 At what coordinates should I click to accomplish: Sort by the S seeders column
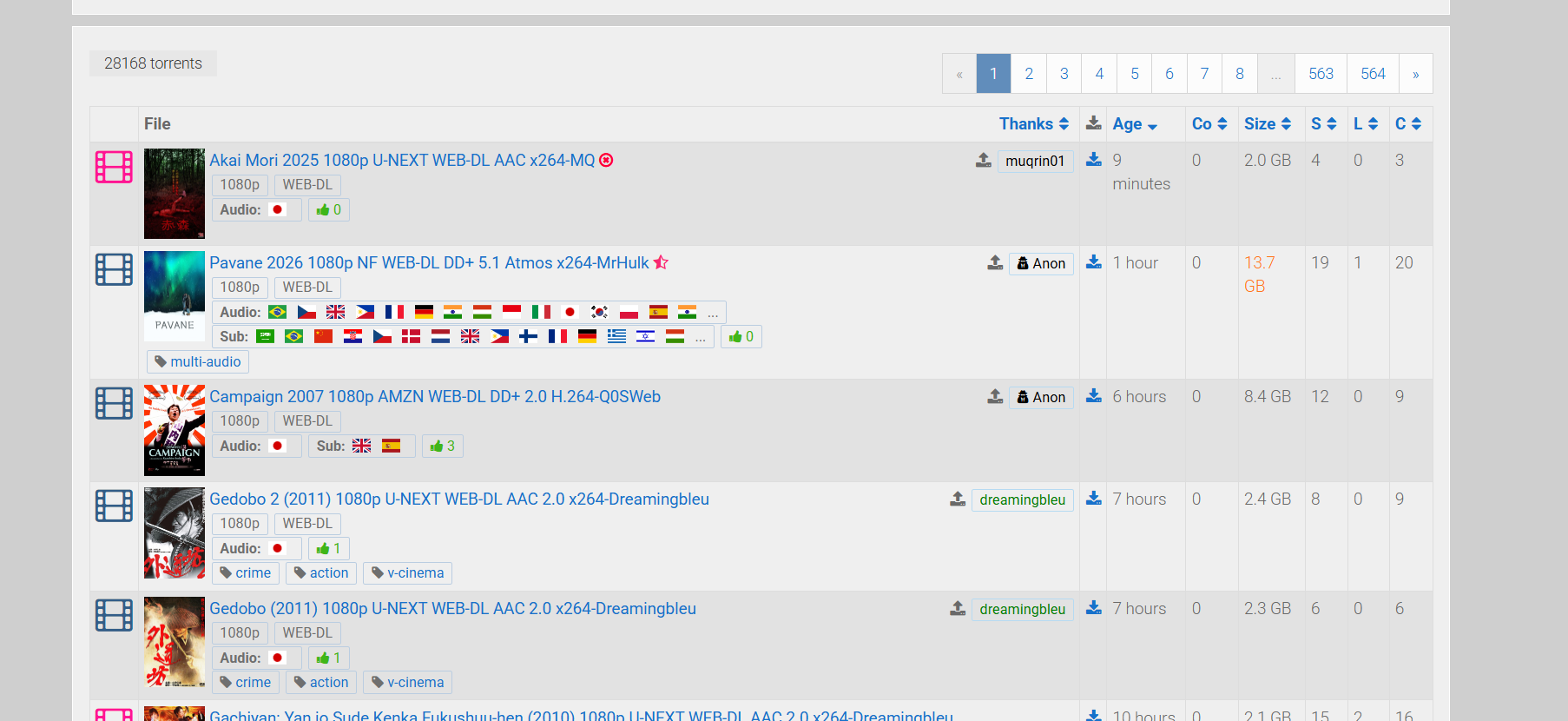coord(1324,124)
